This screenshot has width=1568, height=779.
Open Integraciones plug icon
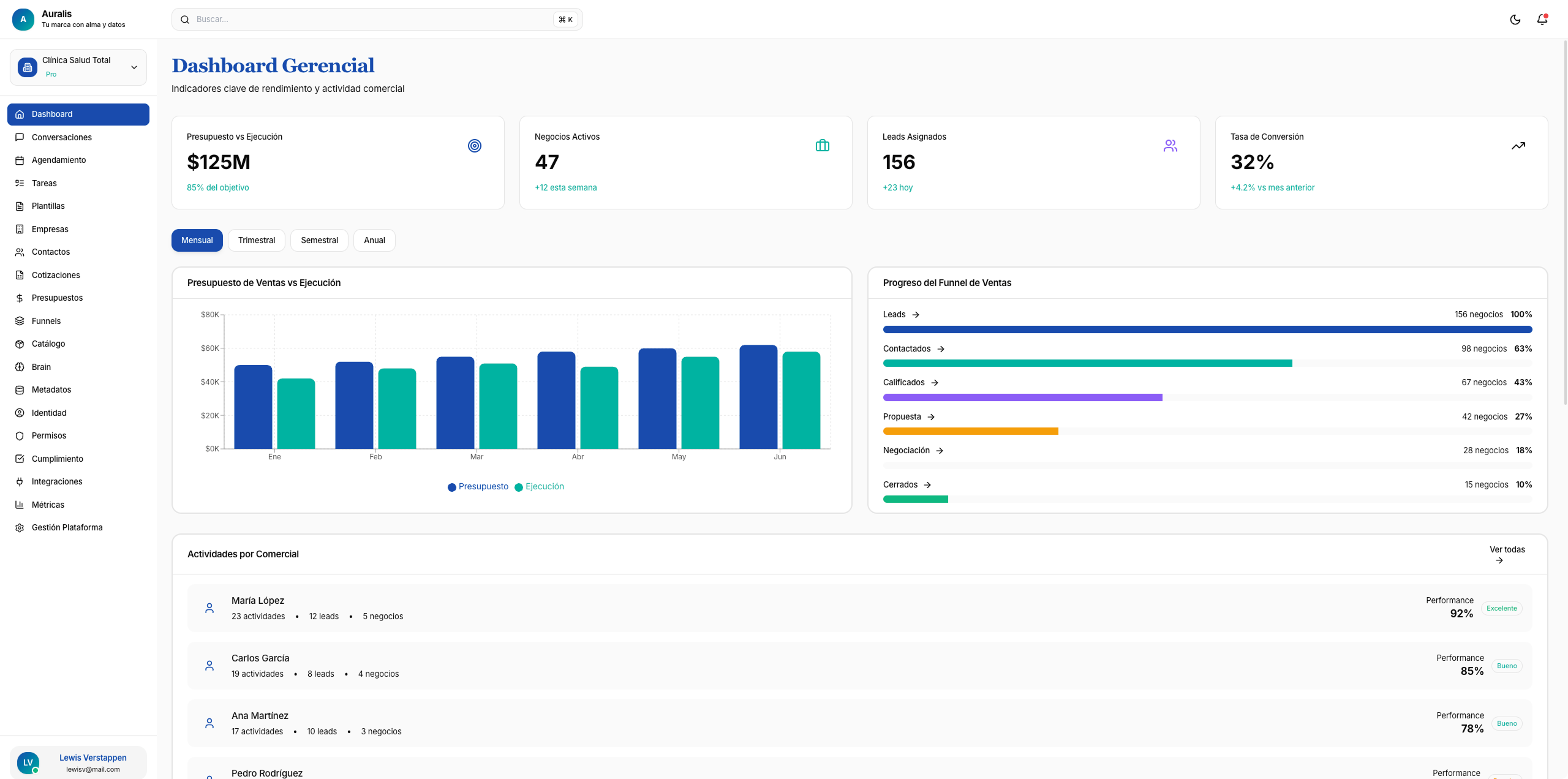pyautogui.click(x=20, y=482)
